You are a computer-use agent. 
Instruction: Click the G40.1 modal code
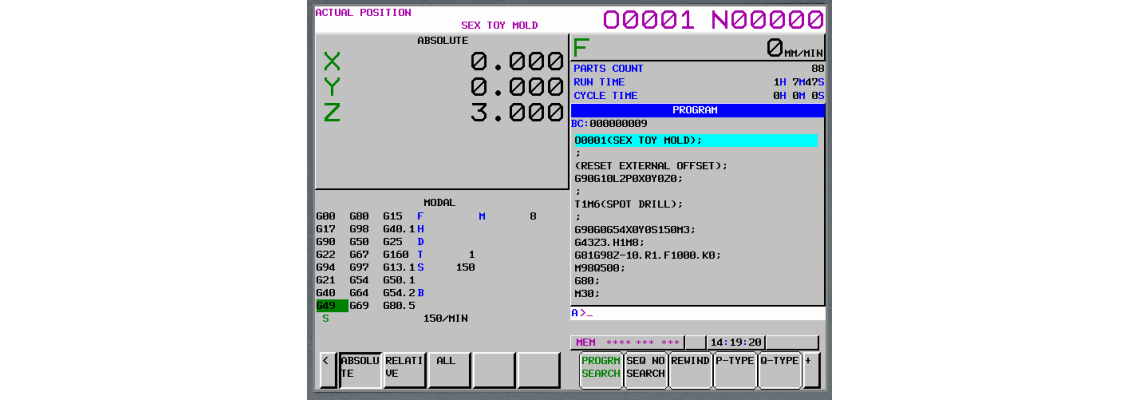(x=398, y=228)
